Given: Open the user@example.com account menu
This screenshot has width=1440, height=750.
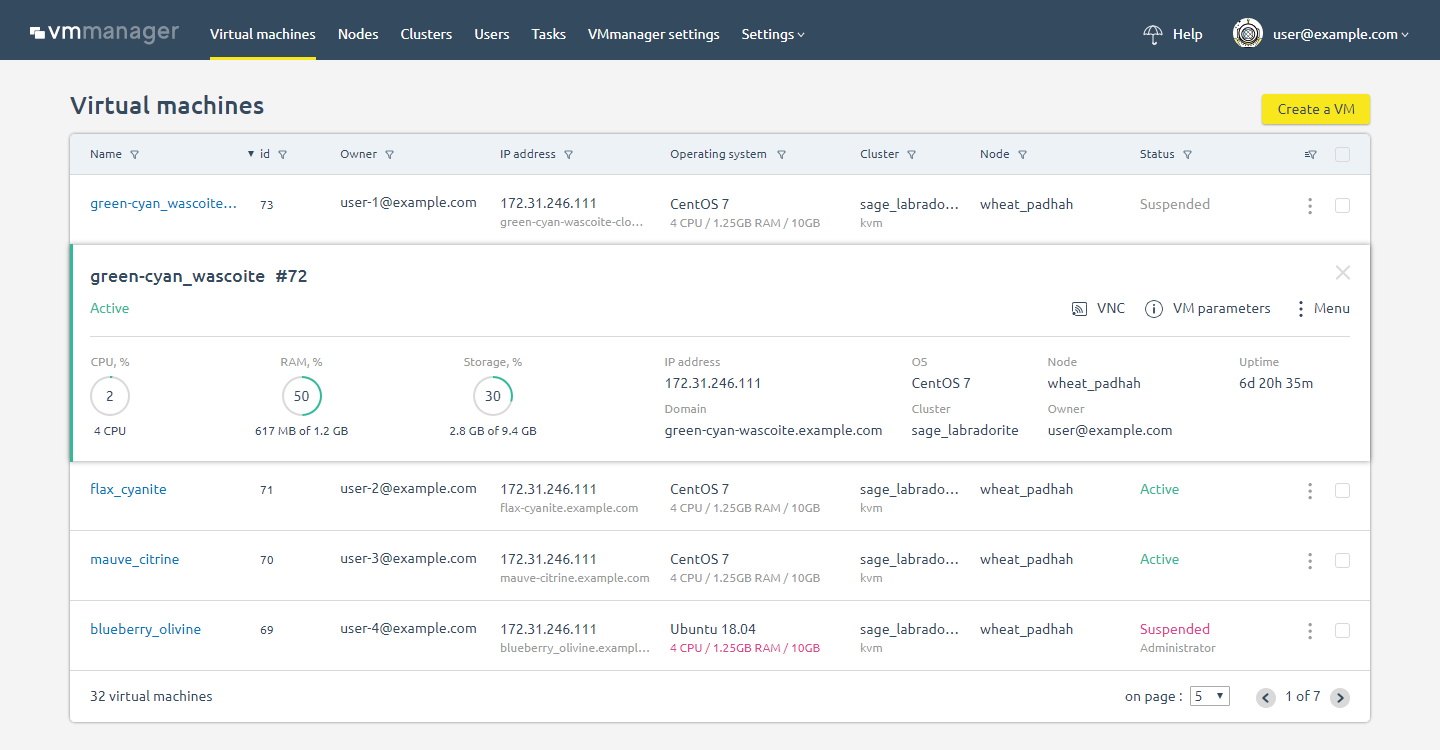Looking at the screenshot, I should point(1321,34).
